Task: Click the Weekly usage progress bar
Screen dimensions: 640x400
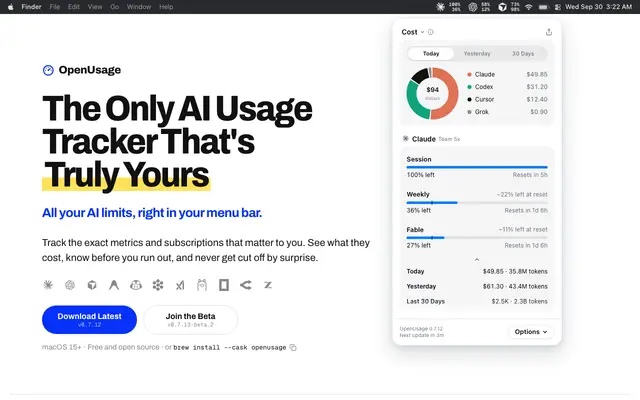Action: (477, 202)
